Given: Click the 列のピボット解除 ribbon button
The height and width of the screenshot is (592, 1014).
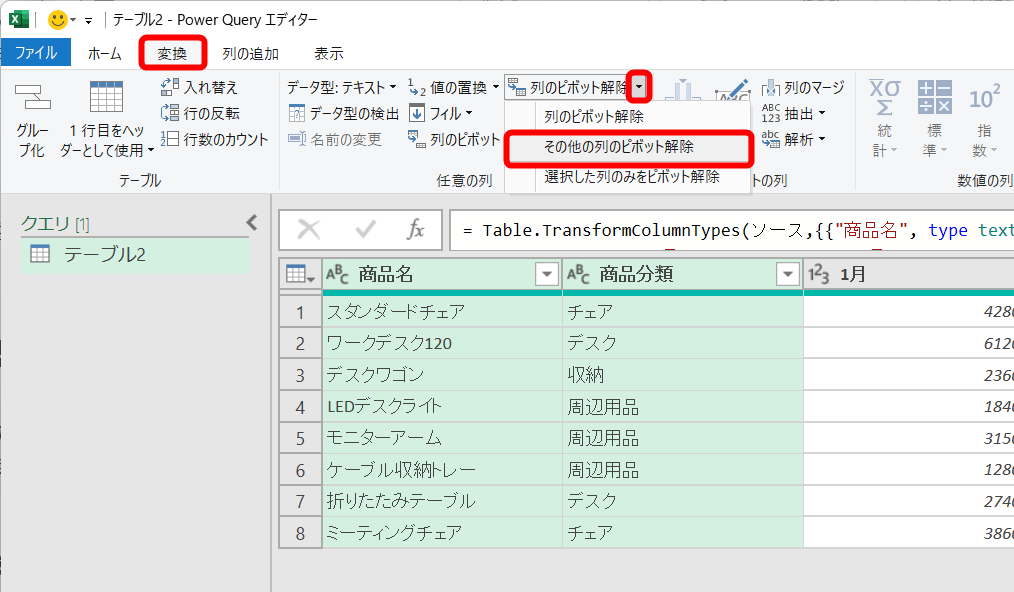Looking at the screenshot, I should pos(568,87).
